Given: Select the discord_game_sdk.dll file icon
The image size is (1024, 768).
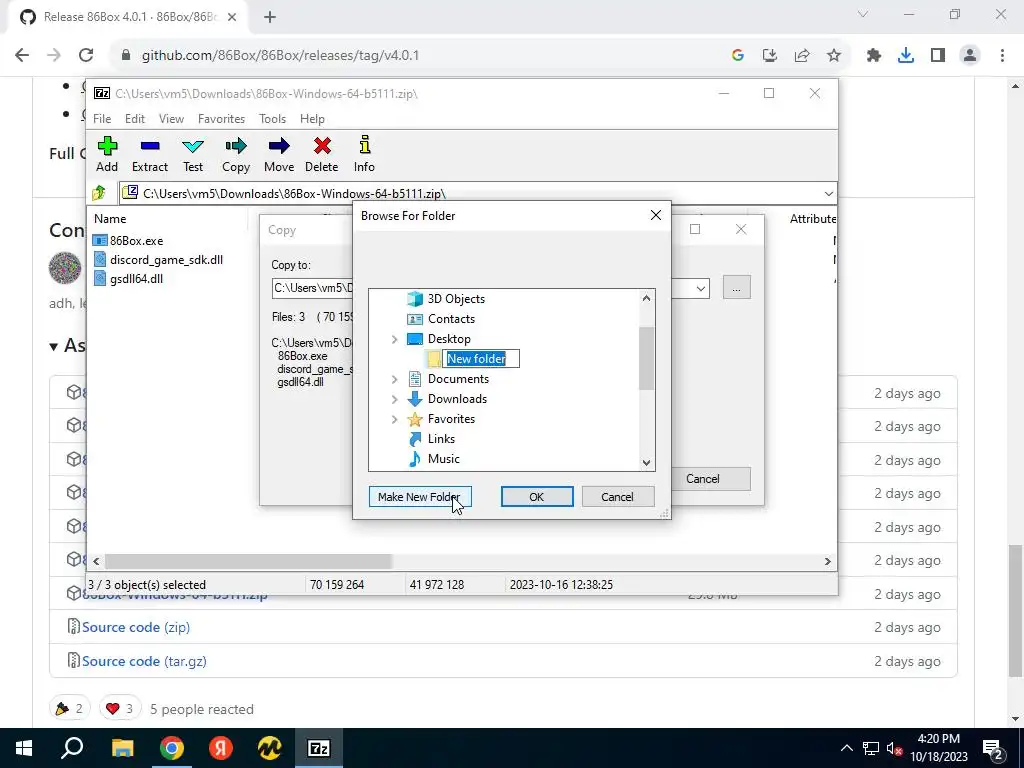Looking at the screenshot, I should tap(100, 259).
